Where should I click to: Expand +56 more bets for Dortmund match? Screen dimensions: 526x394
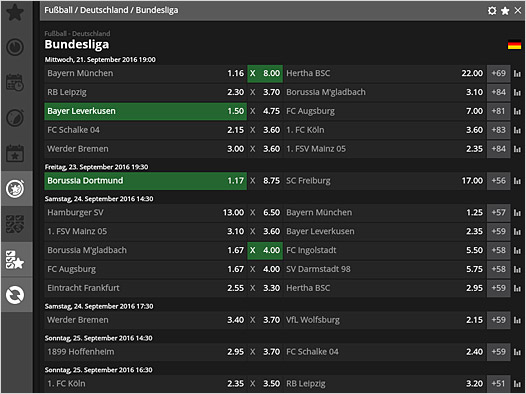498,181
